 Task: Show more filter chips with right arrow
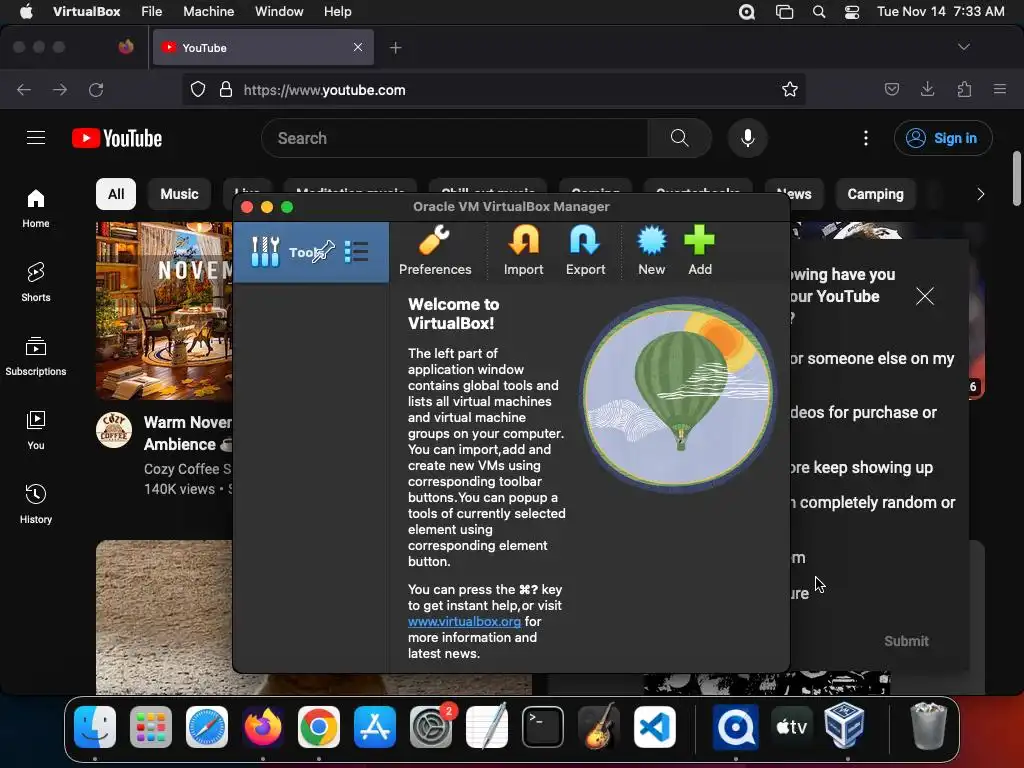980,194
